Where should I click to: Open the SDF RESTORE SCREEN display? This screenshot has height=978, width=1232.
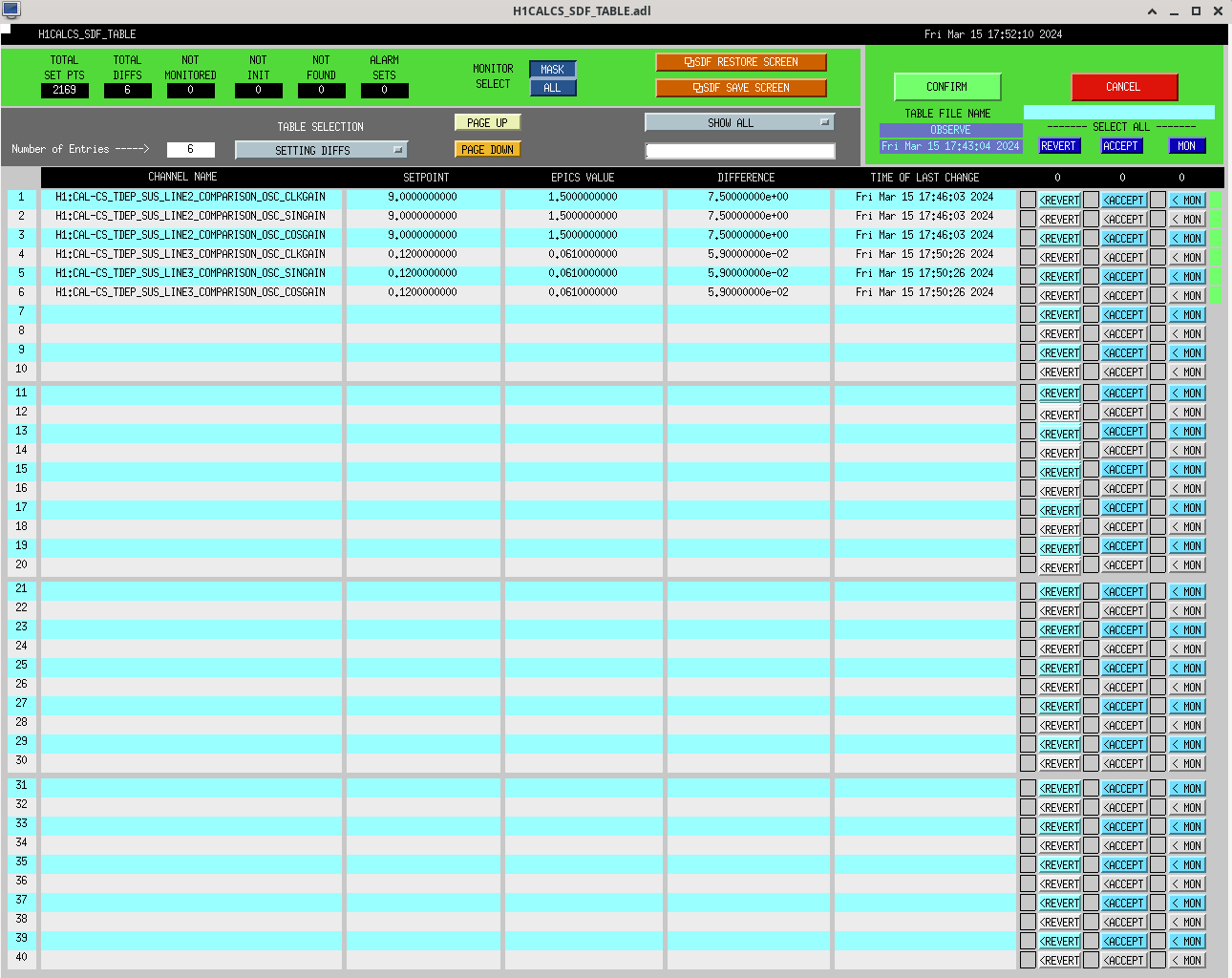pos(740,62)
